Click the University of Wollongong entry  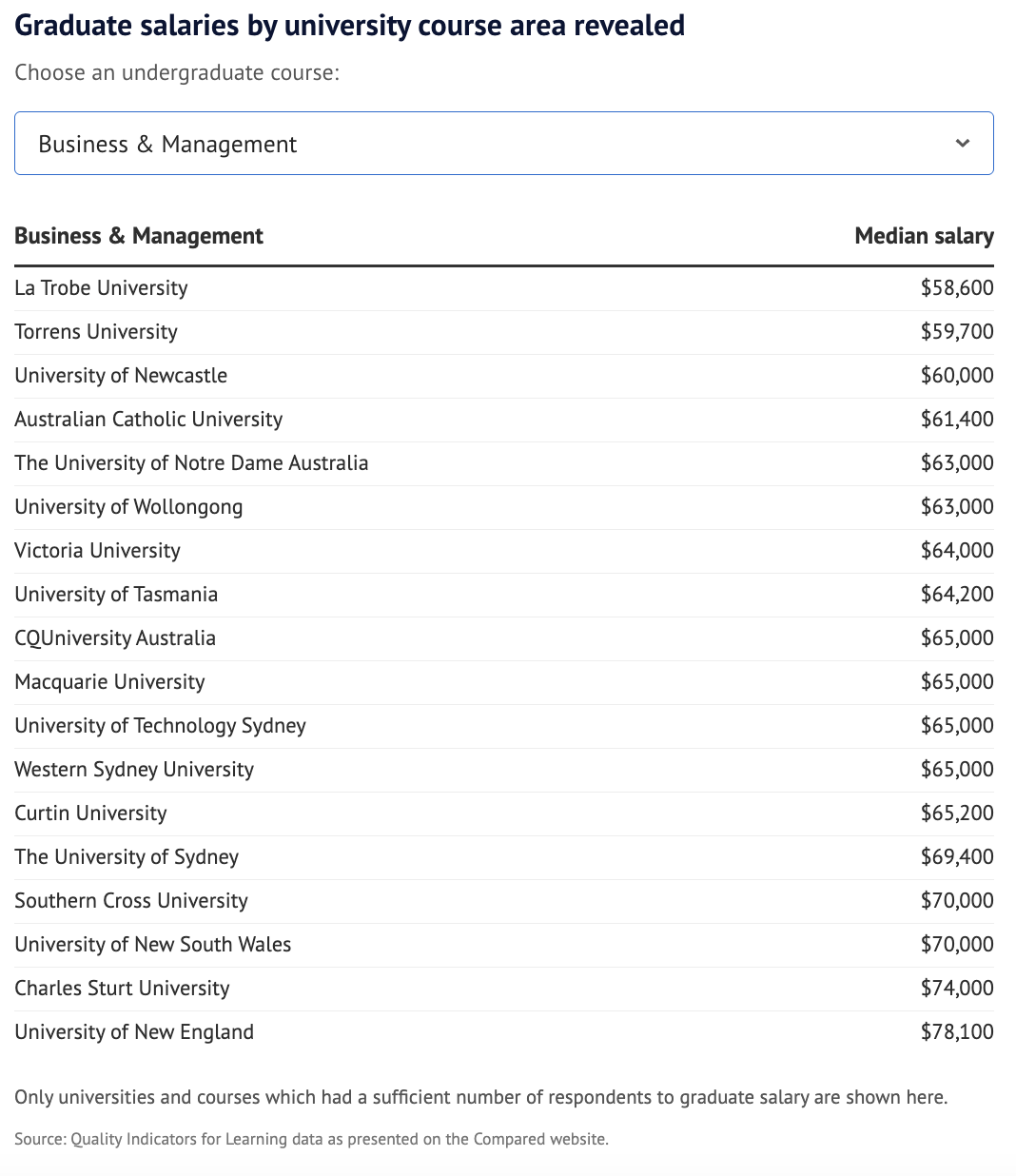[x=128, y=507]
